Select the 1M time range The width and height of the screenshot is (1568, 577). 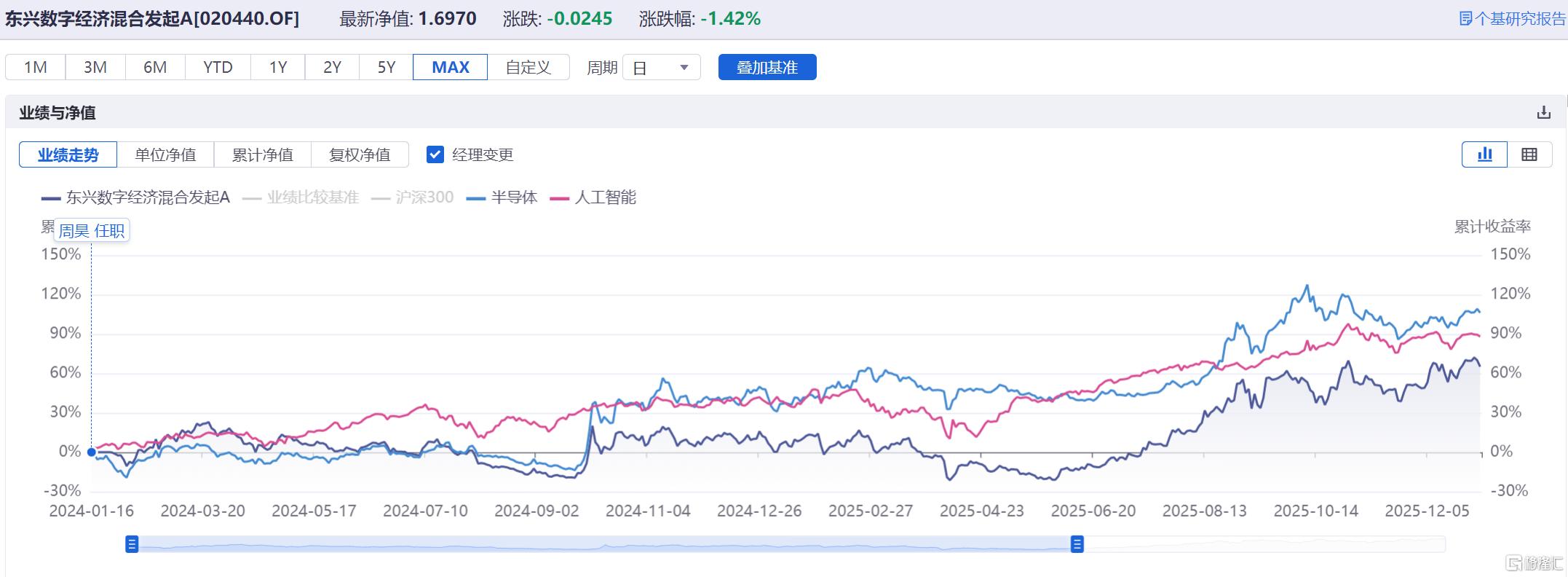click(36, 68)
